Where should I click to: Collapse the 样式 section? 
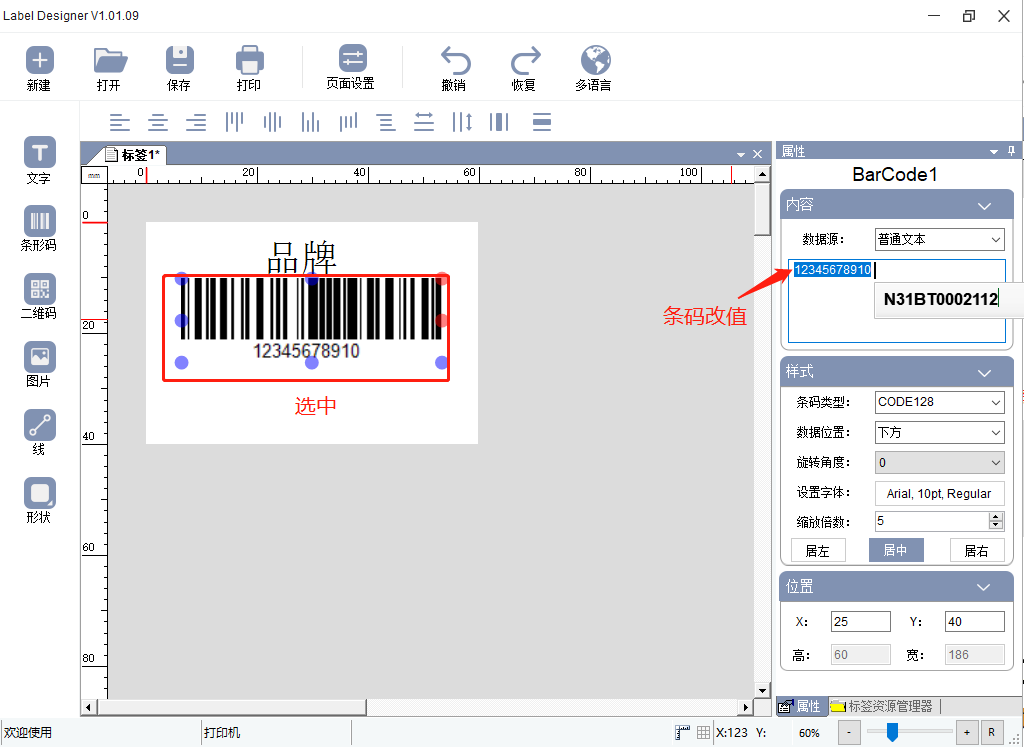click(984, 373)
